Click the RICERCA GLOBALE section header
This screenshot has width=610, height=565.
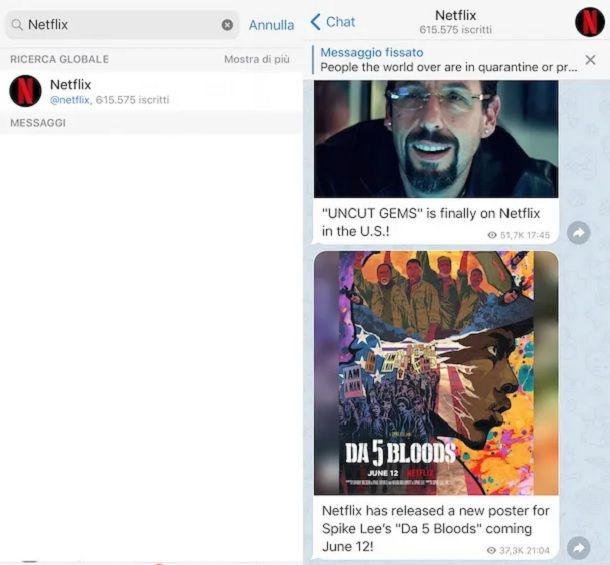tap(60, 59)
